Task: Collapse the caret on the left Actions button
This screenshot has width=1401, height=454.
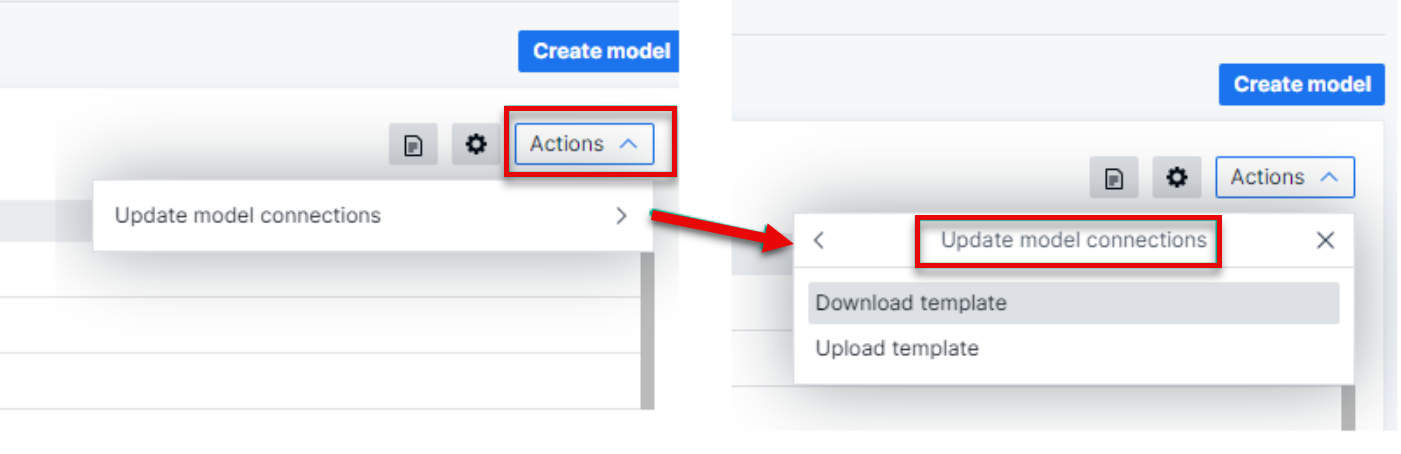Action: pyautogui.click(x=628, y=144)
